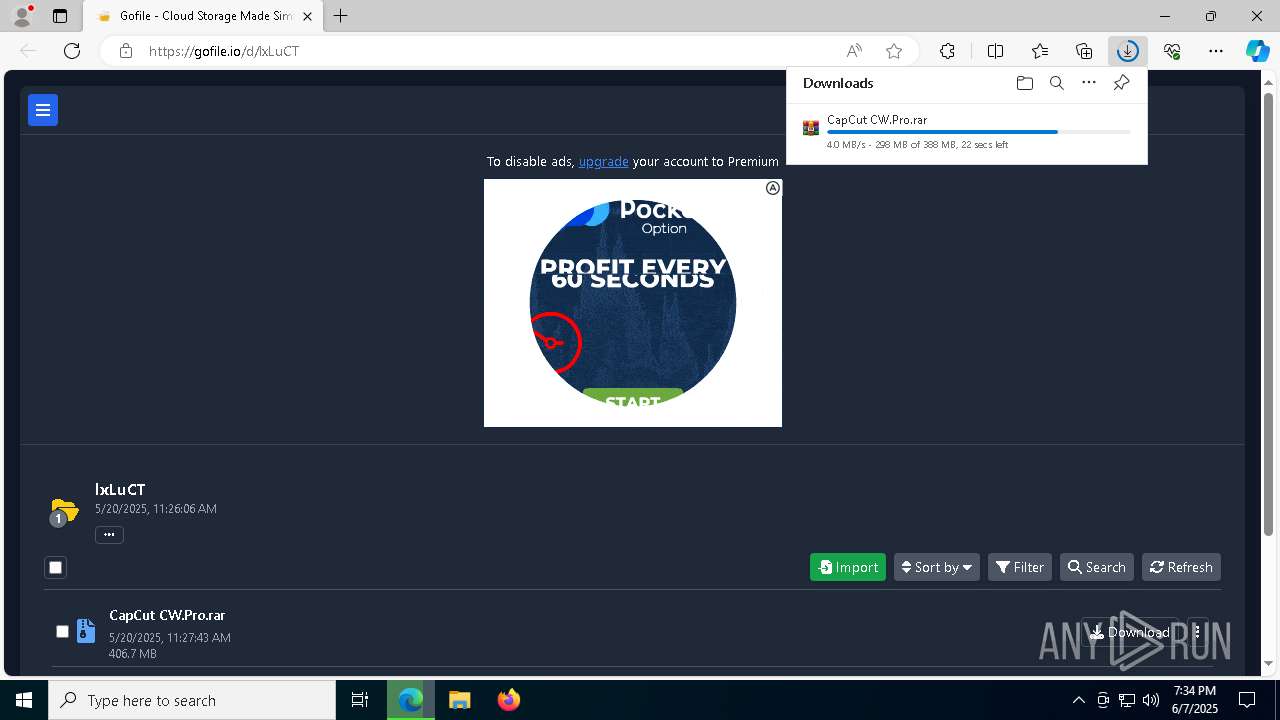Launch Copilot from the toolbar
This screenshot has width=1280, height=720.
click(1257, 51)
